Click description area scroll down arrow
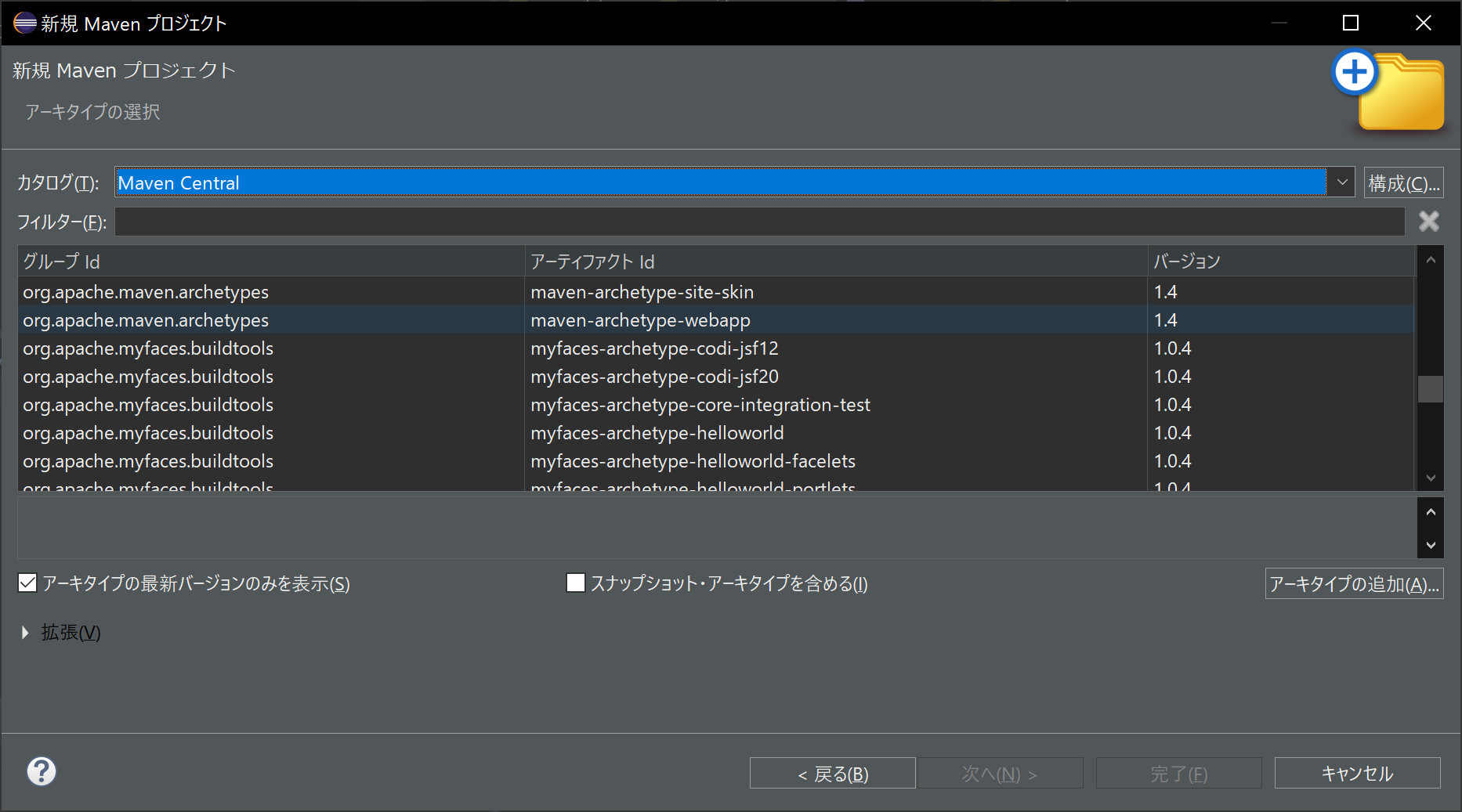Viewport: 1462px width, 812px height. pyautogui.click(x=1431, y=545)
